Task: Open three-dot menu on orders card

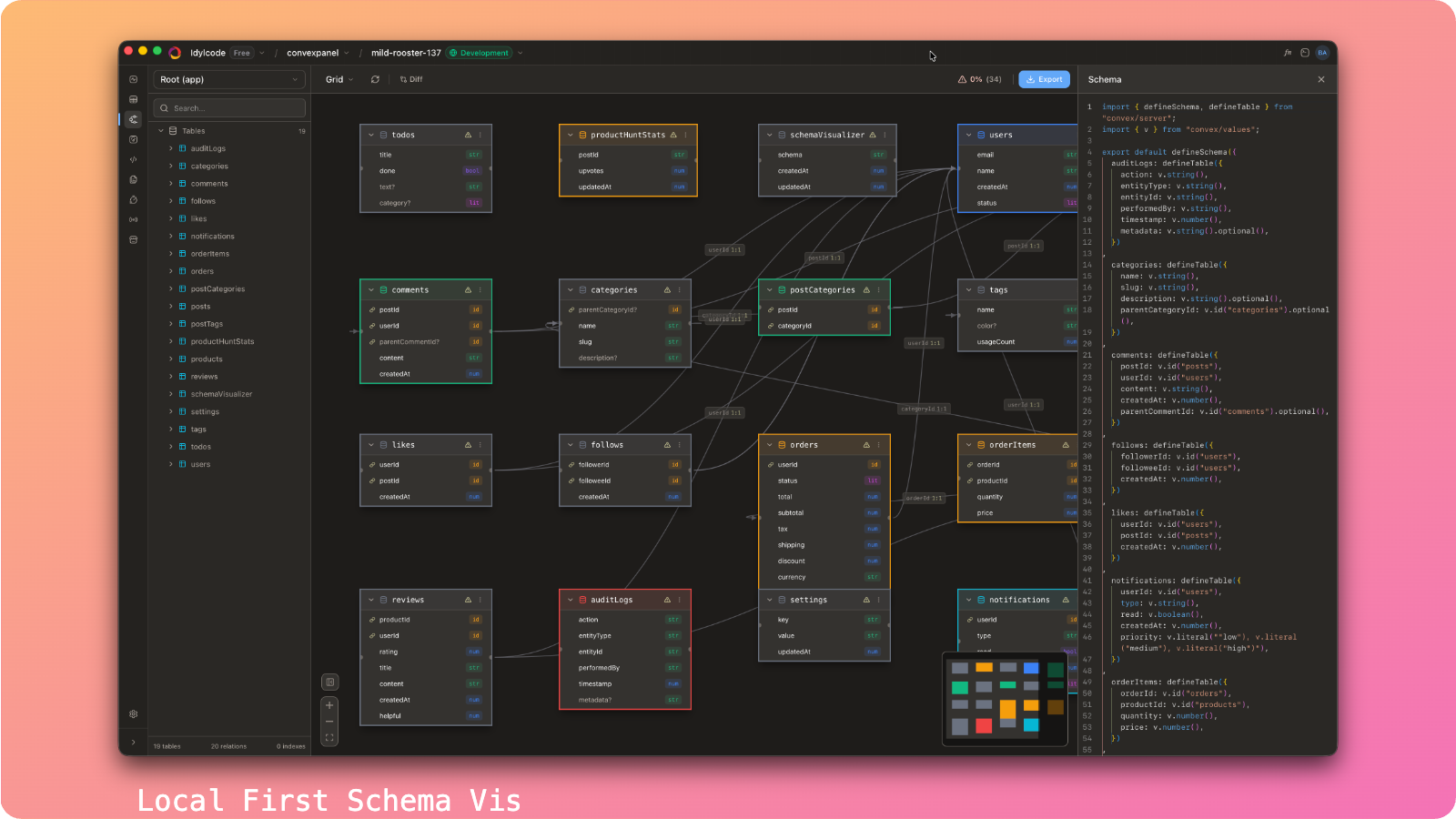Action: pyautogui.click(x=879, y=445)
